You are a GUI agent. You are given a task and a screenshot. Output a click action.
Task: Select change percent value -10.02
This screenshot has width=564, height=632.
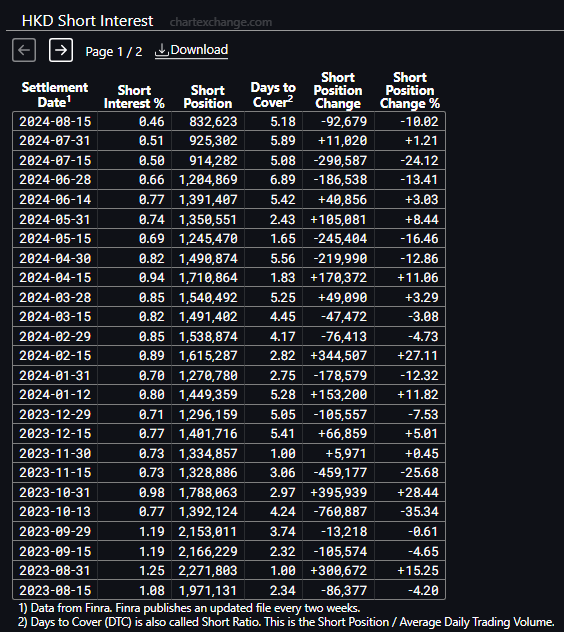point(419,121)
